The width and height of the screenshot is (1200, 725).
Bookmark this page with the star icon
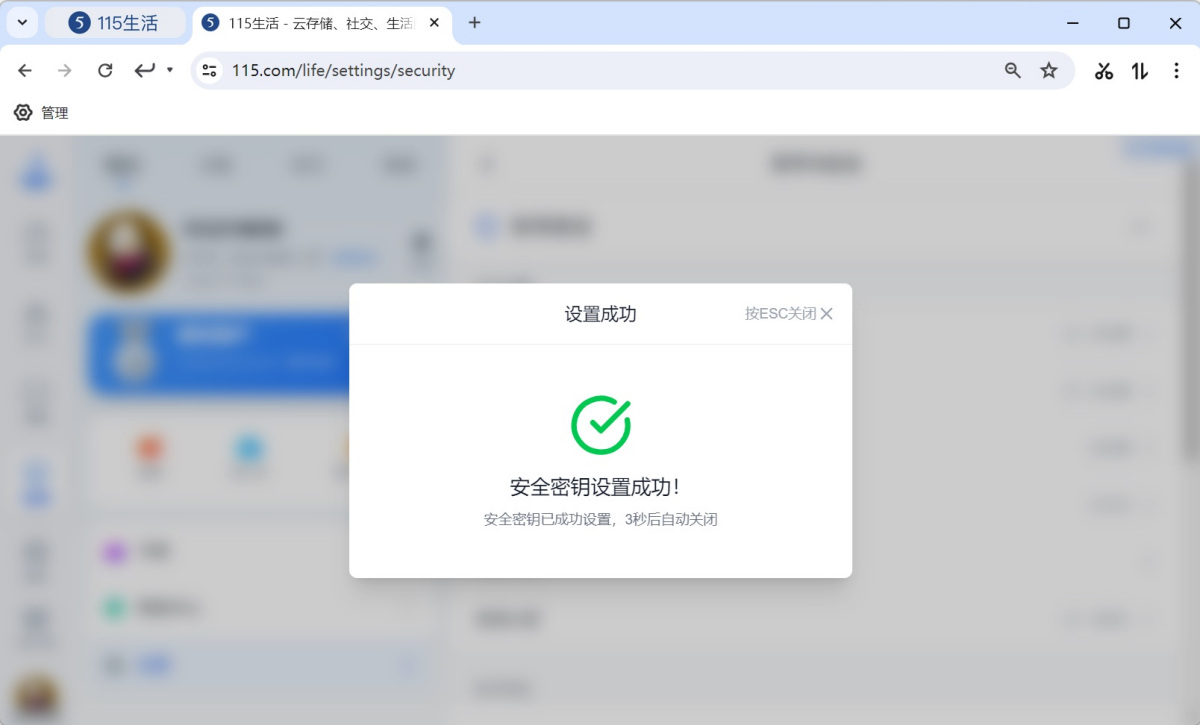pyautogui.click(x=1049, y=70)
